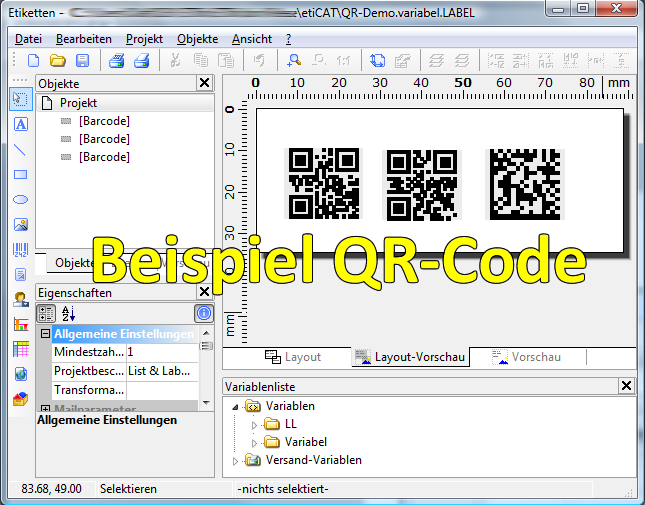
Task: Open the Objekte menu
Action: (x=197, y=39)
